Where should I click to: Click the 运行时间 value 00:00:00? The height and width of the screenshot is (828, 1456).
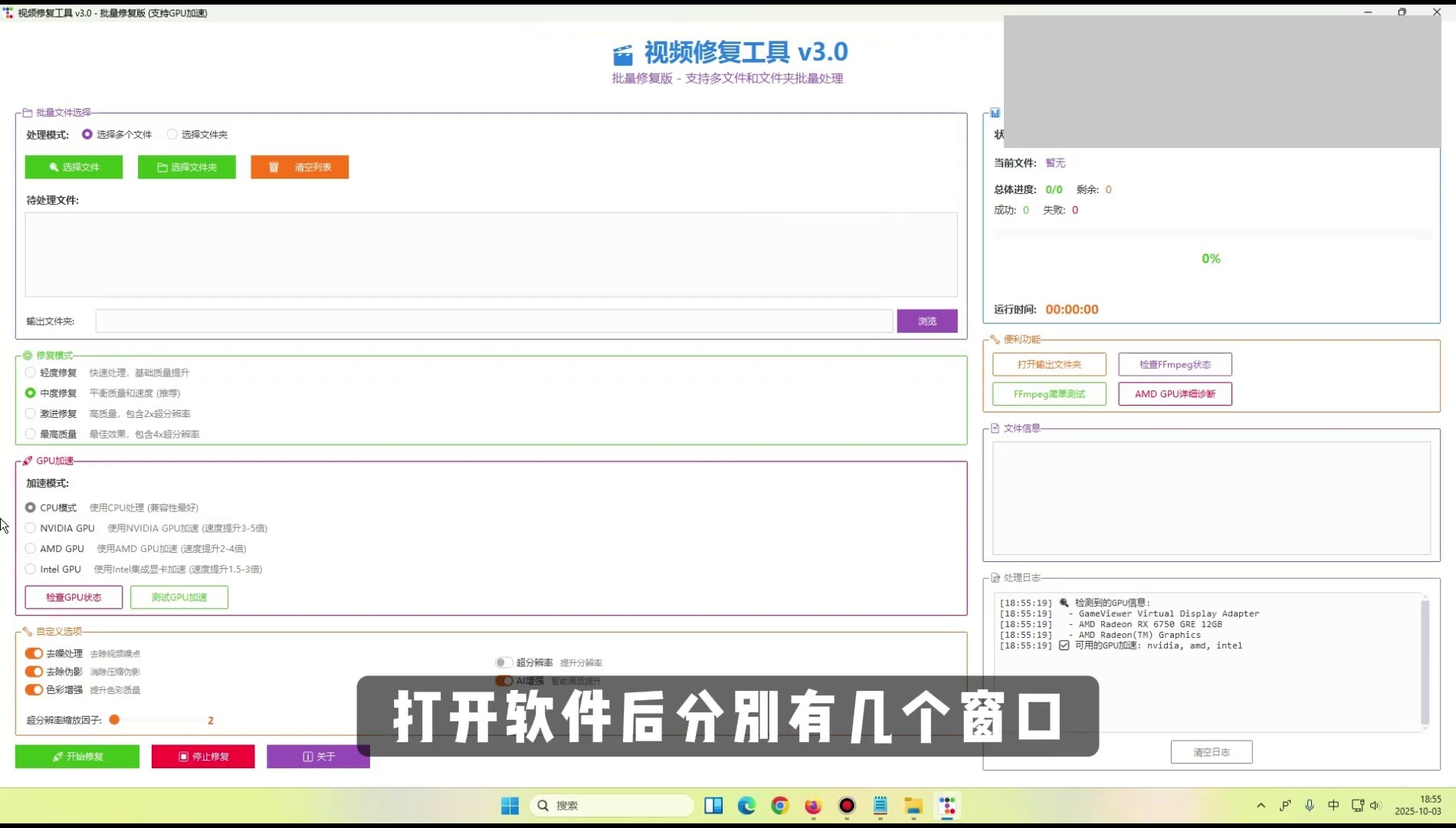pos(1072,310)
